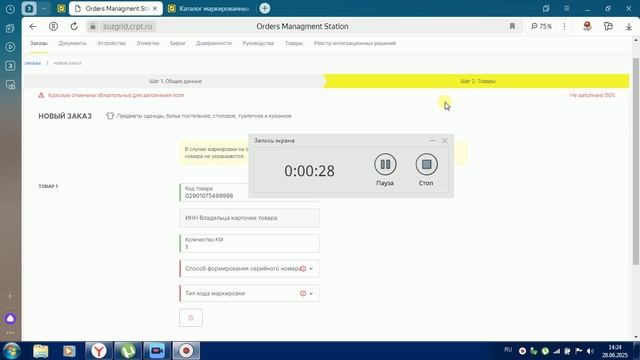Screen dimensions: 640x360
Task: Open the Заказы menu tab
Action: point(38,43)
